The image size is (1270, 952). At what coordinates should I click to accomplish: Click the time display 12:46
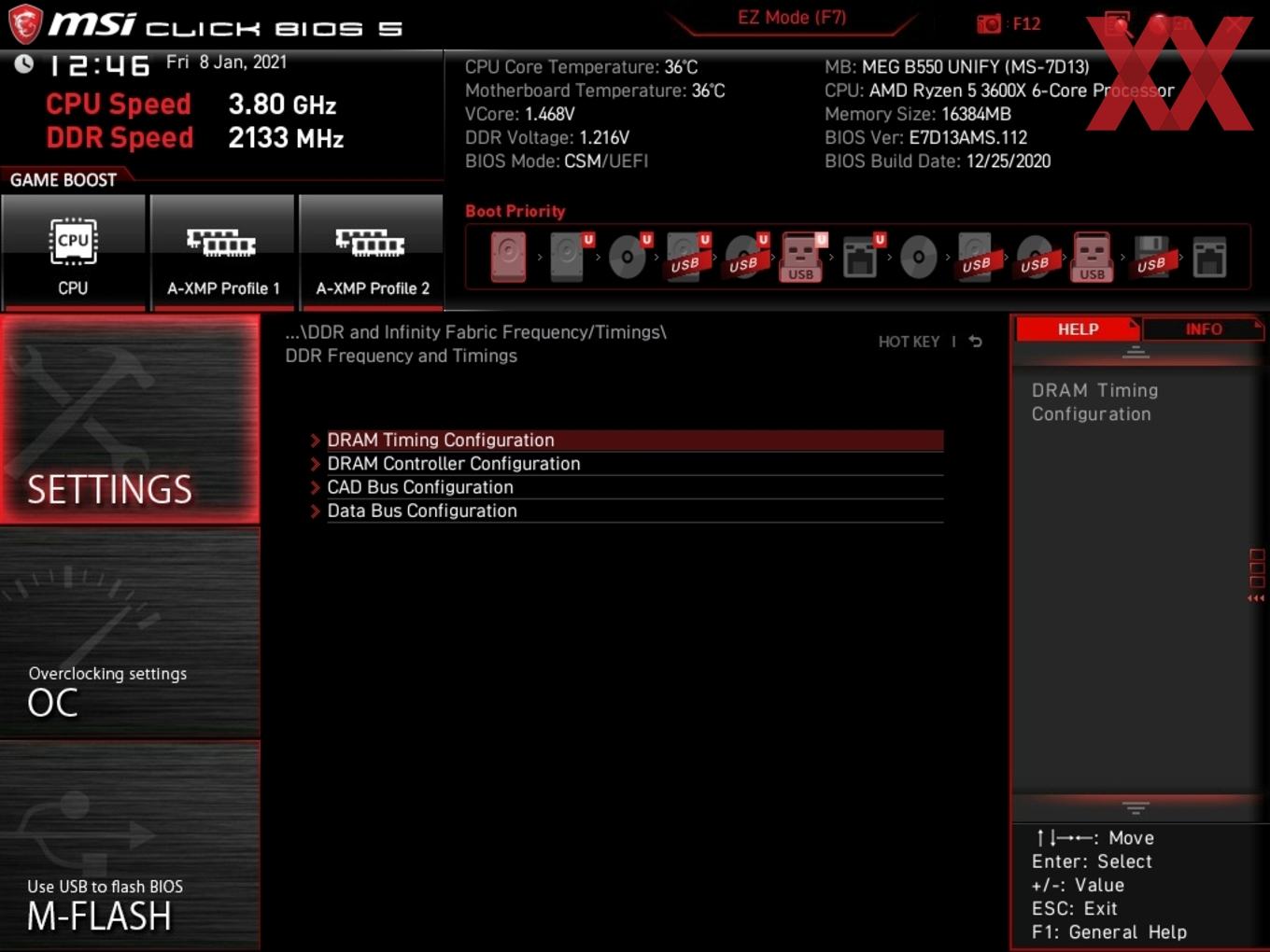(x=99, y=65)
